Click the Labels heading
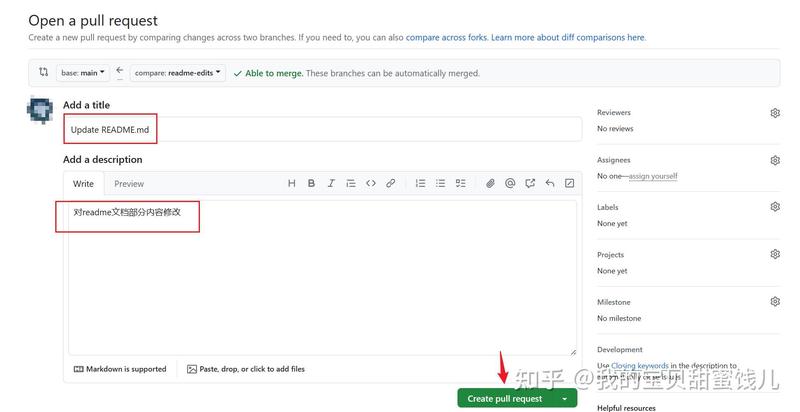 pyautogui.click(x=608, y=207)
